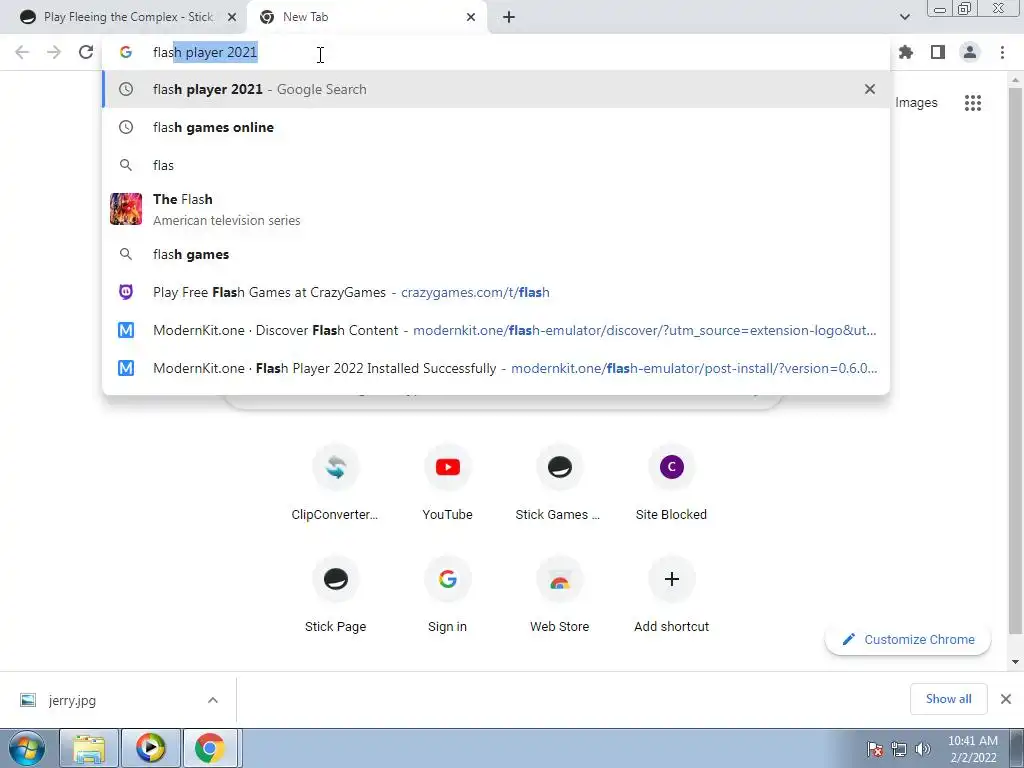
Task: Open the YouTube shortcut
Action: [x=447, y=483]
